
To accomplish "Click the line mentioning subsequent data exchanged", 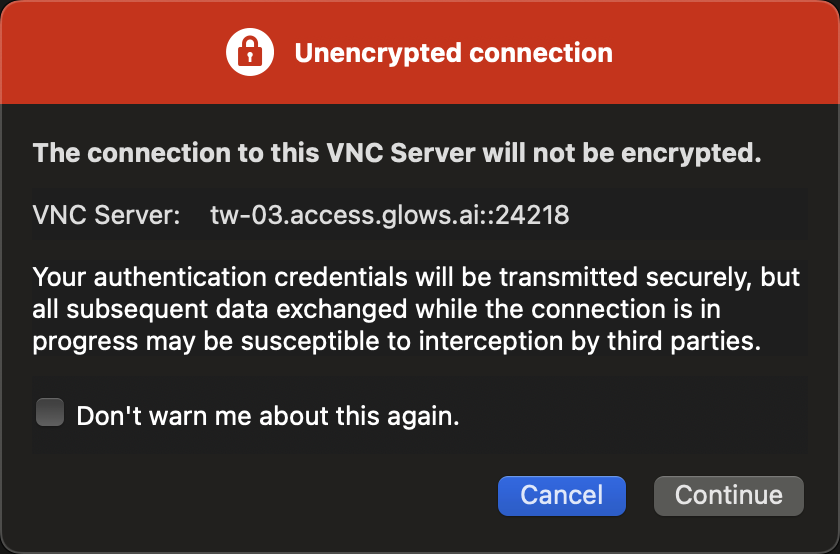I will coord(376,309).
